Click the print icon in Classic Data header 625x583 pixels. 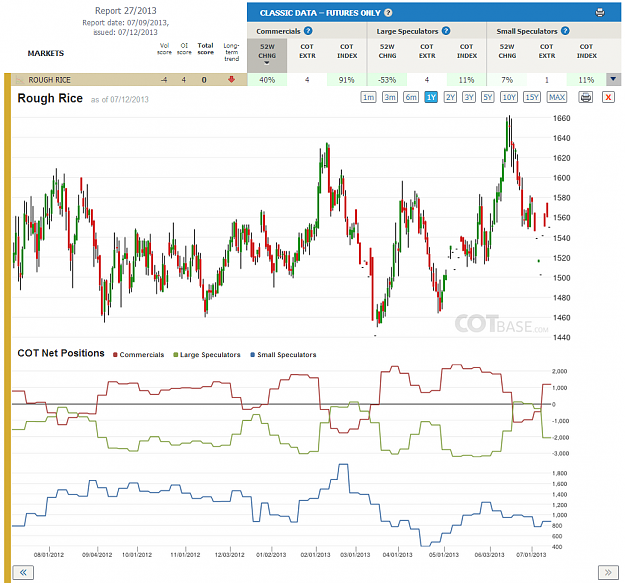[599, 13]
